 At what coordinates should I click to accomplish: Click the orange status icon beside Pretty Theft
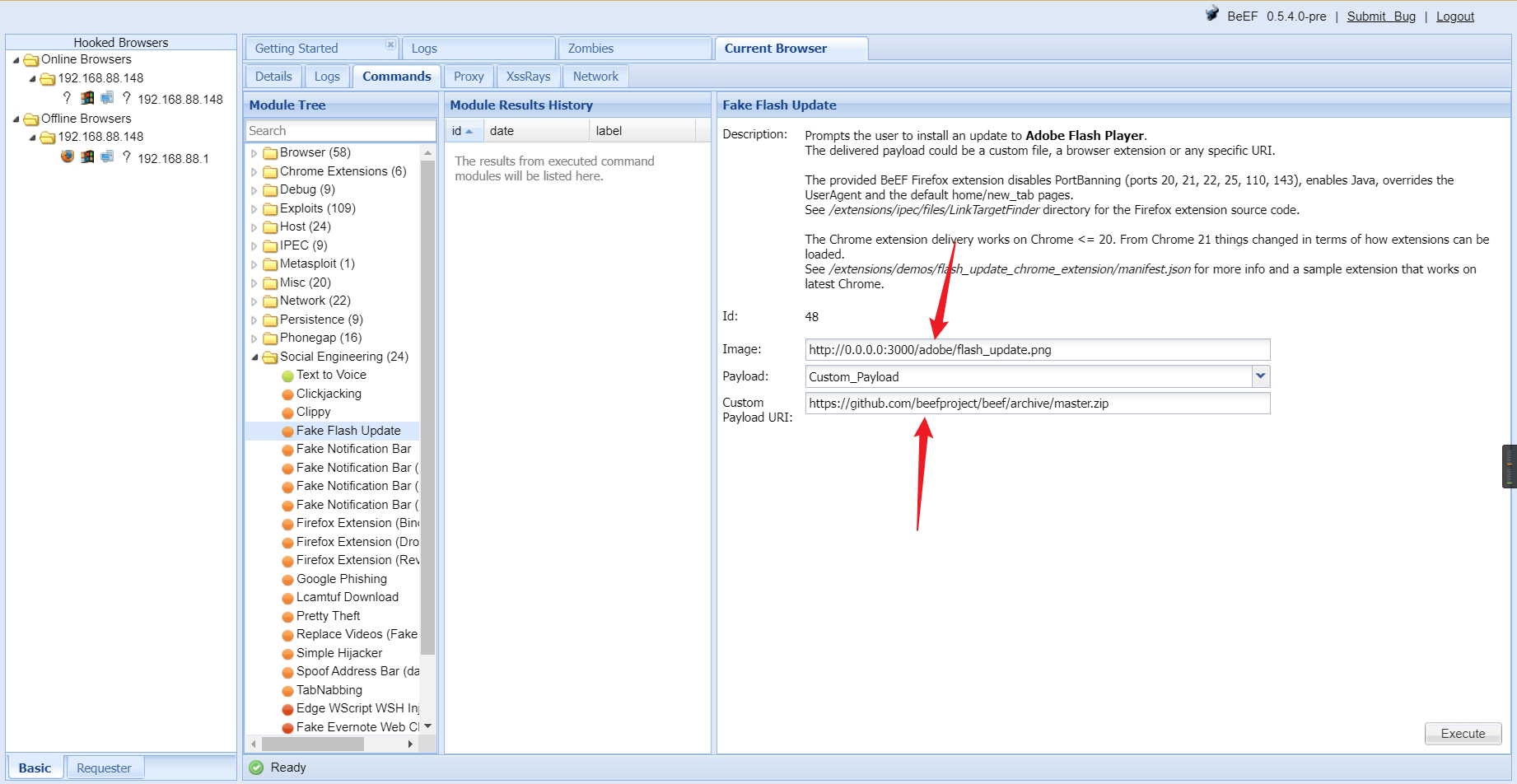tap(287, 617)
